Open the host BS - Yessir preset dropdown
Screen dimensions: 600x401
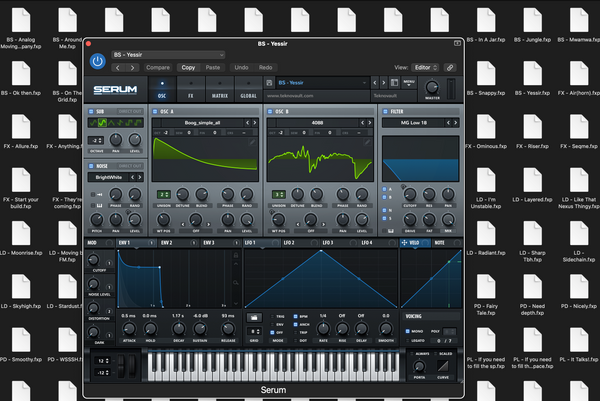168,55
